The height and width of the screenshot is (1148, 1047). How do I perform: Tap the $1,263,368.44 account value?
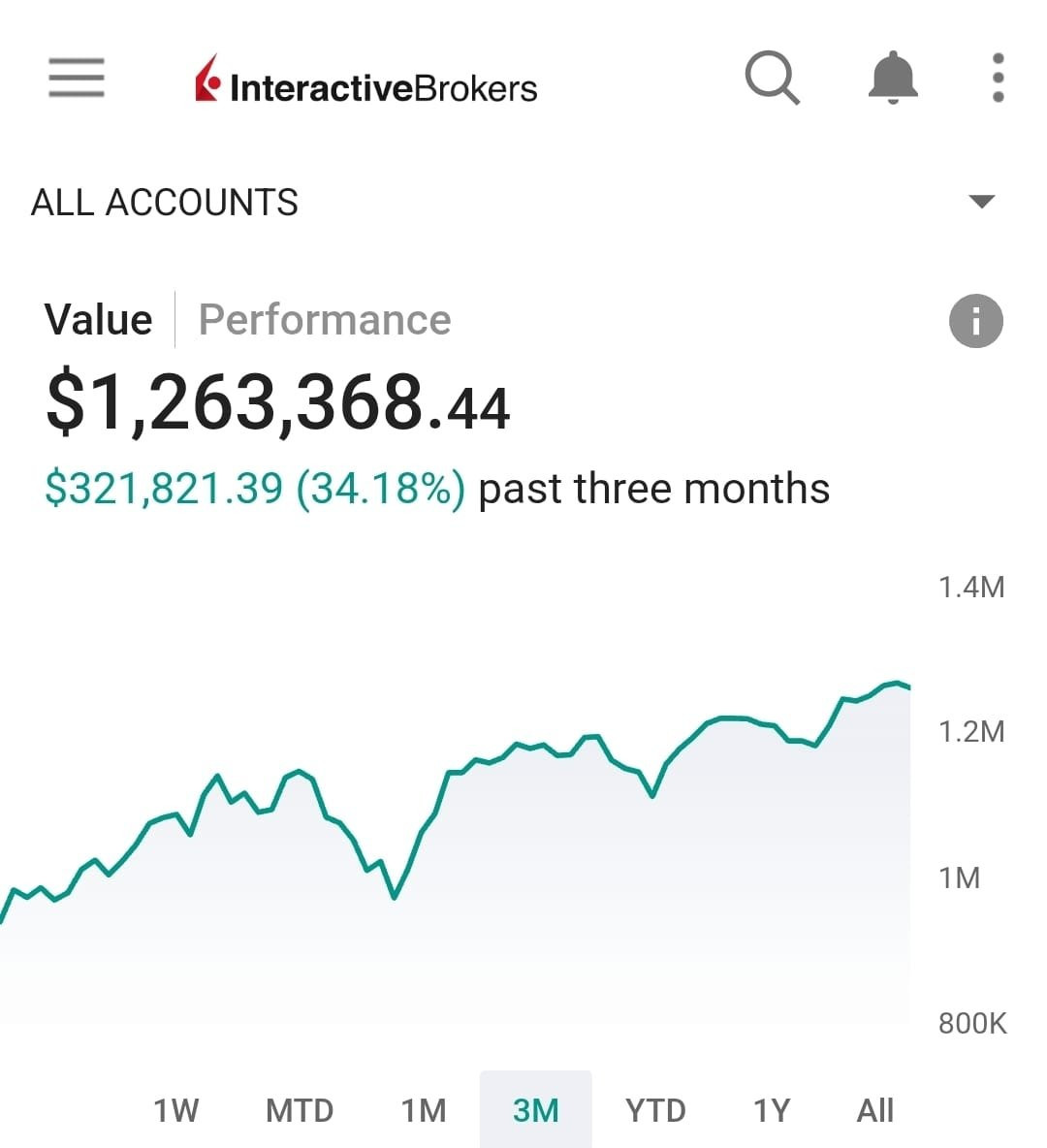277,403
